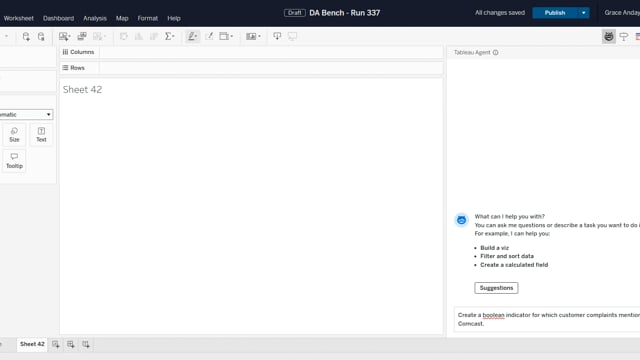Image resolution: width=640 pixels, height=360 pixels.
Task: Toggle the highlight pen toolbar icon
Action: pyautogui.click(x=192, y=36)
